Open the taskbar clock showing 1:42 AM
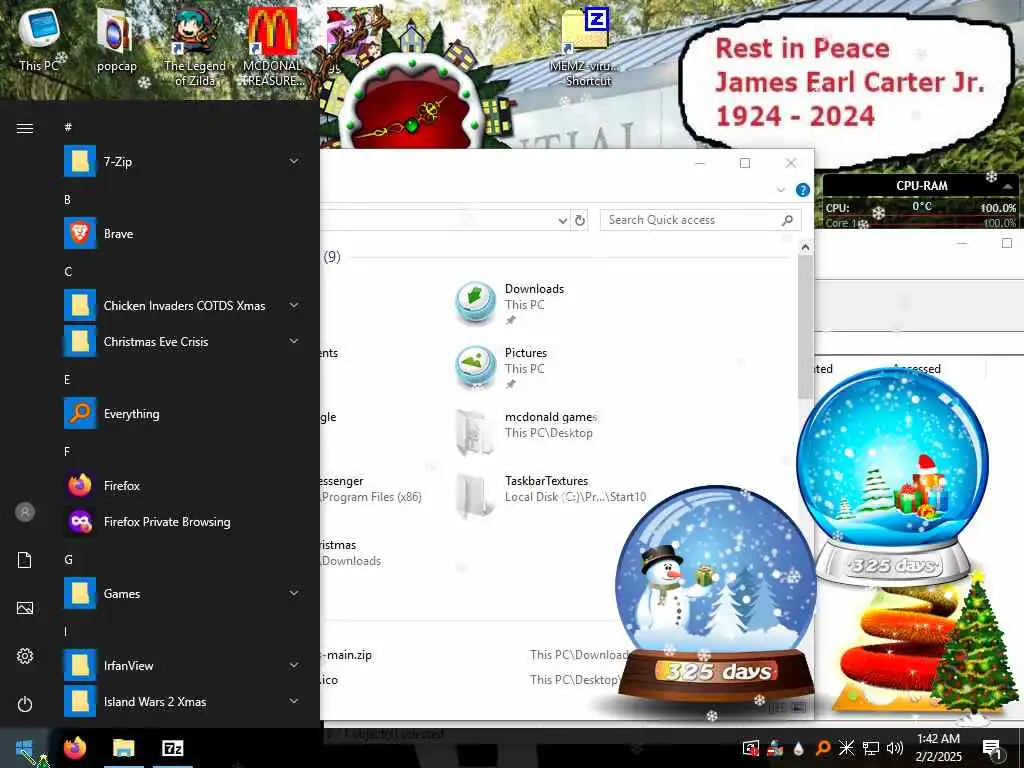1024x768 pixels. point(938,748)
